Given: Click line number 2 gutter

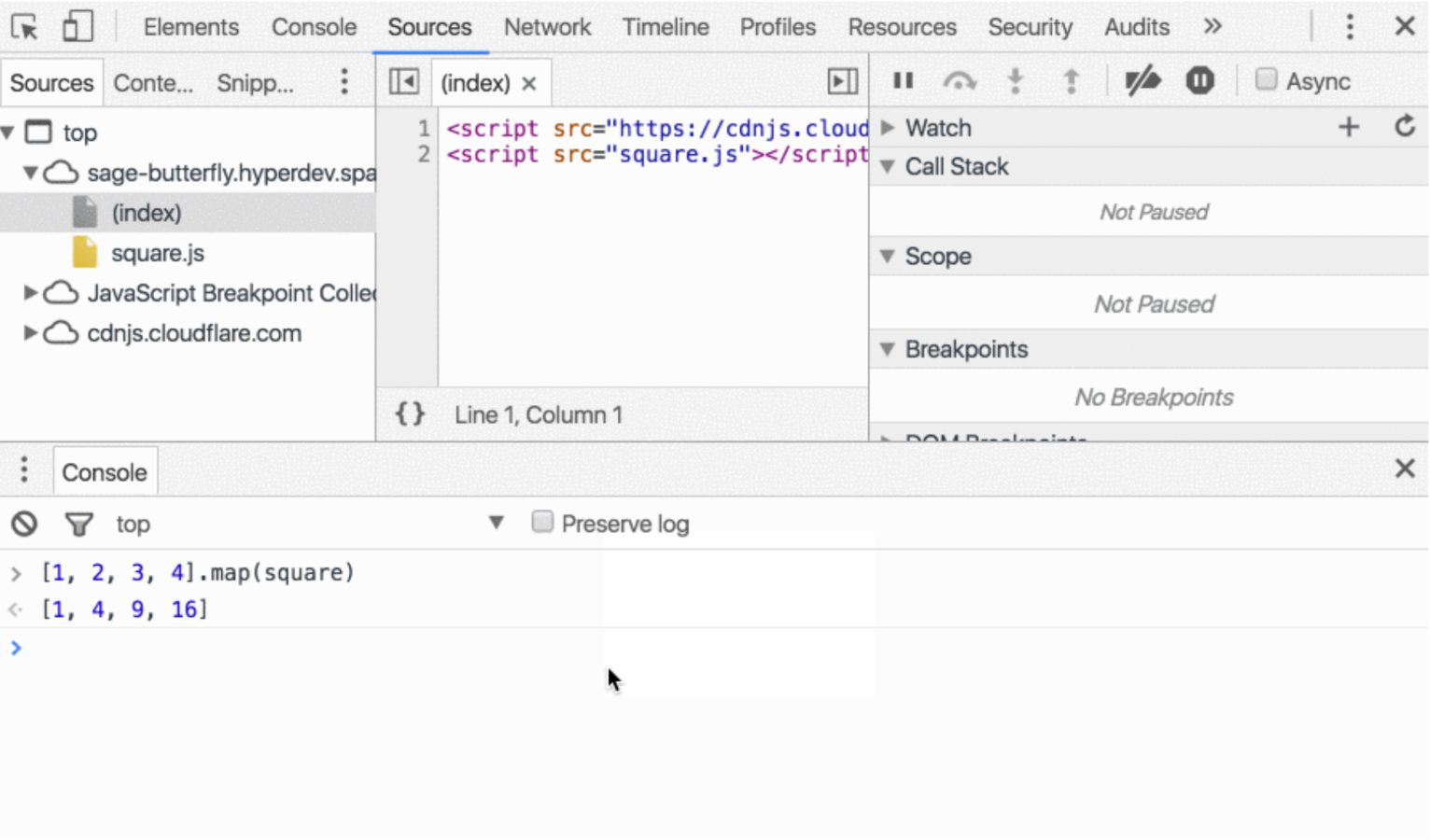Looking at the screenshot, I should pyautogui.click(x=423, y=154).
